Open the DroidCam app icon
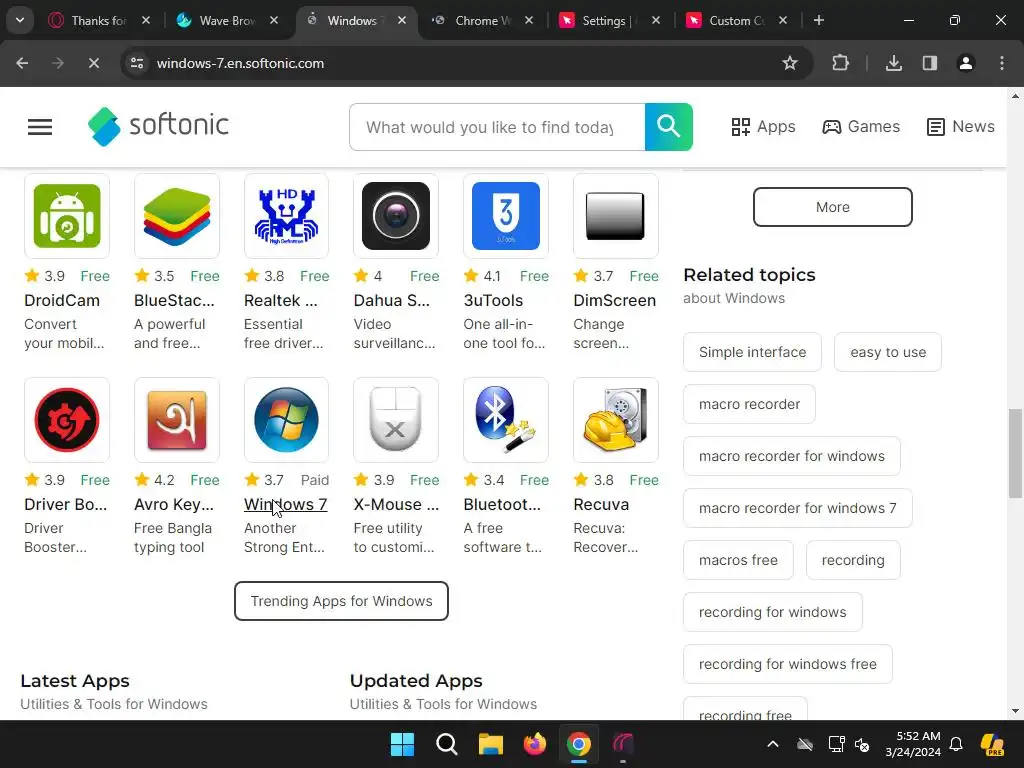1024x768 pixels. click(x=67, y=216)
